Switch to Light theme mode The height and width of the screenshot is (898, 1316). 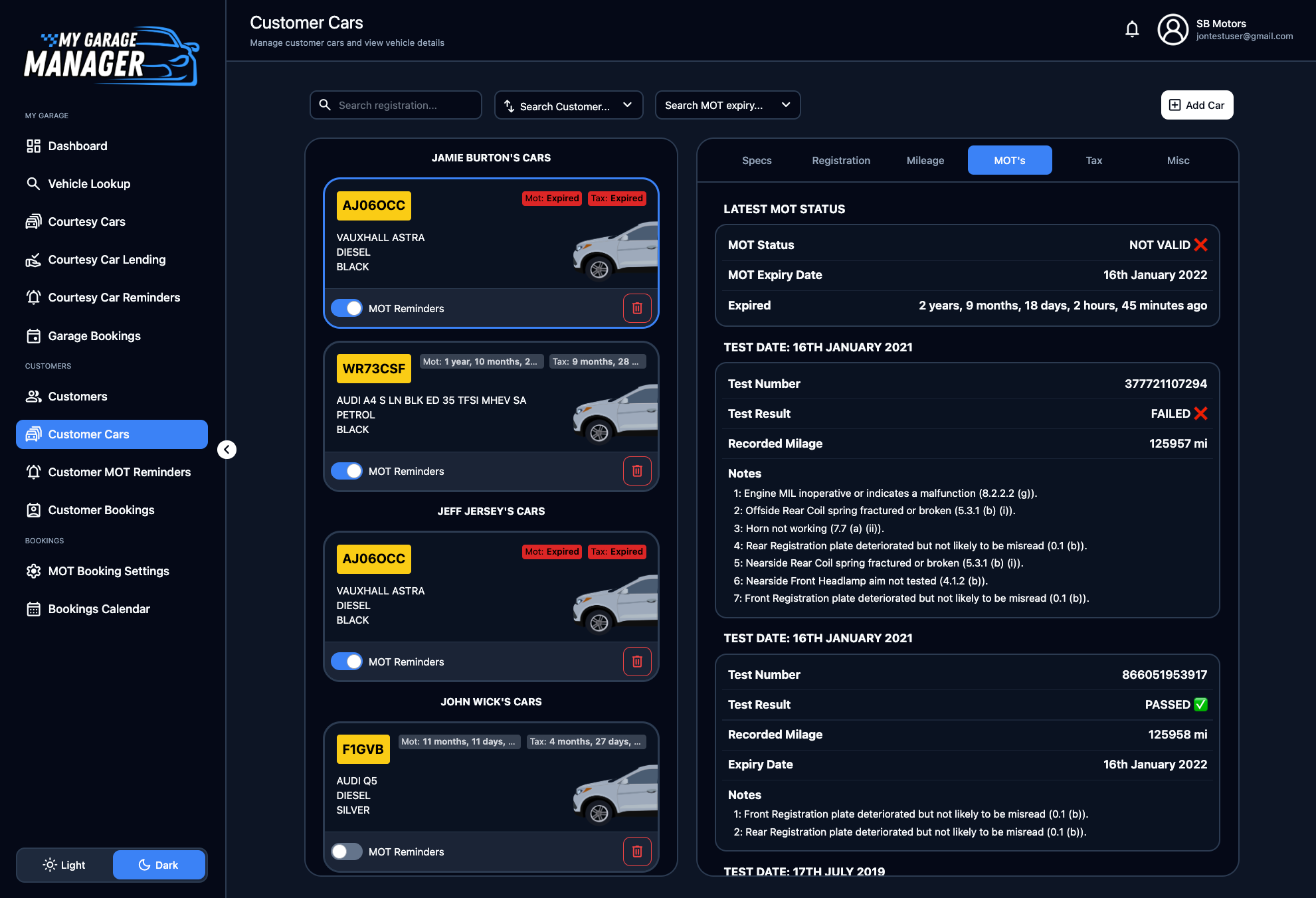pyautogui.click(x=65, y=865)
